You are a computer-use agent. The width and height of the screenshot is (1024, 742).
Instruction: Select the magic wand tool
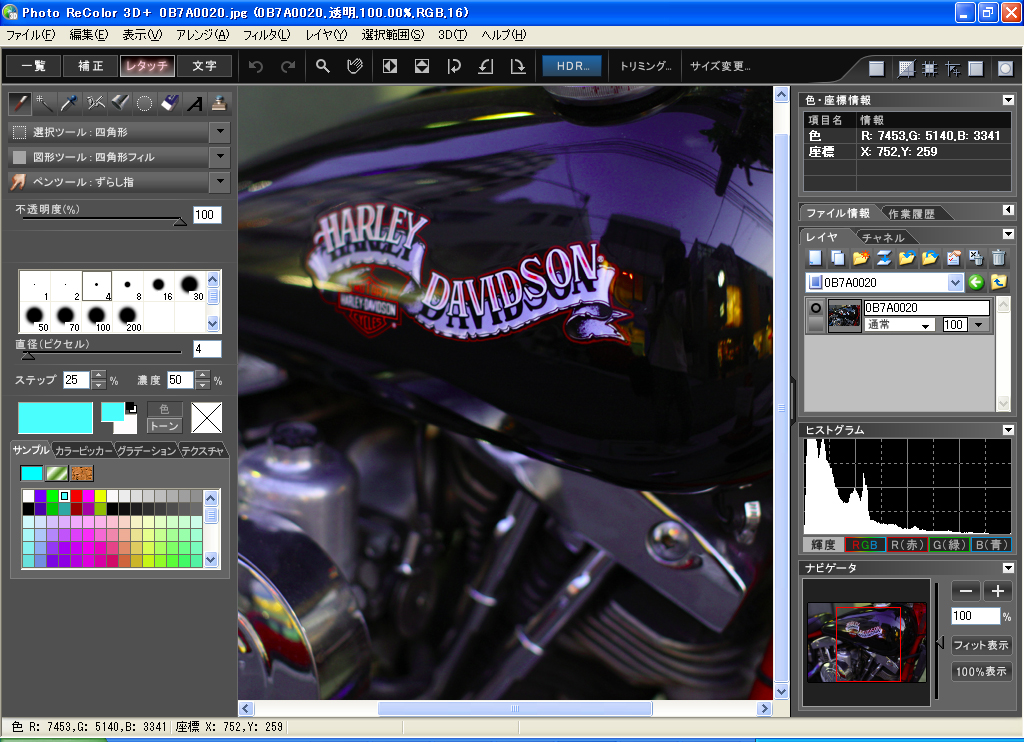tap(44, 102)
